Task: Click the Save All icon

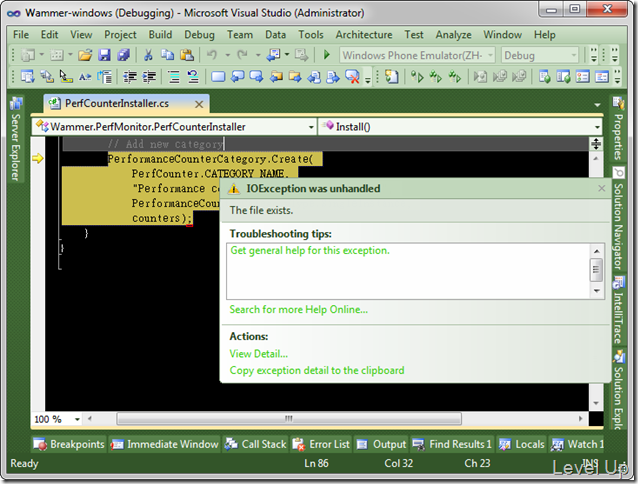Action: (123, 55)
